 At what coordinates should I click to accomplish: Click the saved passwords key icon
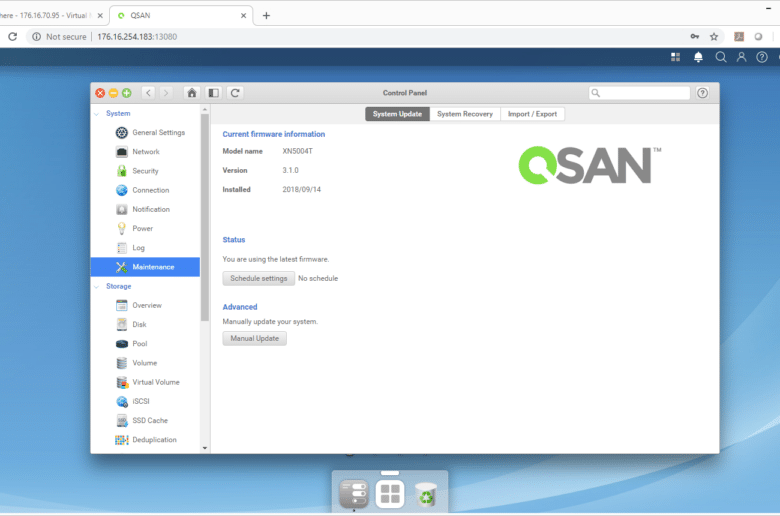tap(695, 36)
